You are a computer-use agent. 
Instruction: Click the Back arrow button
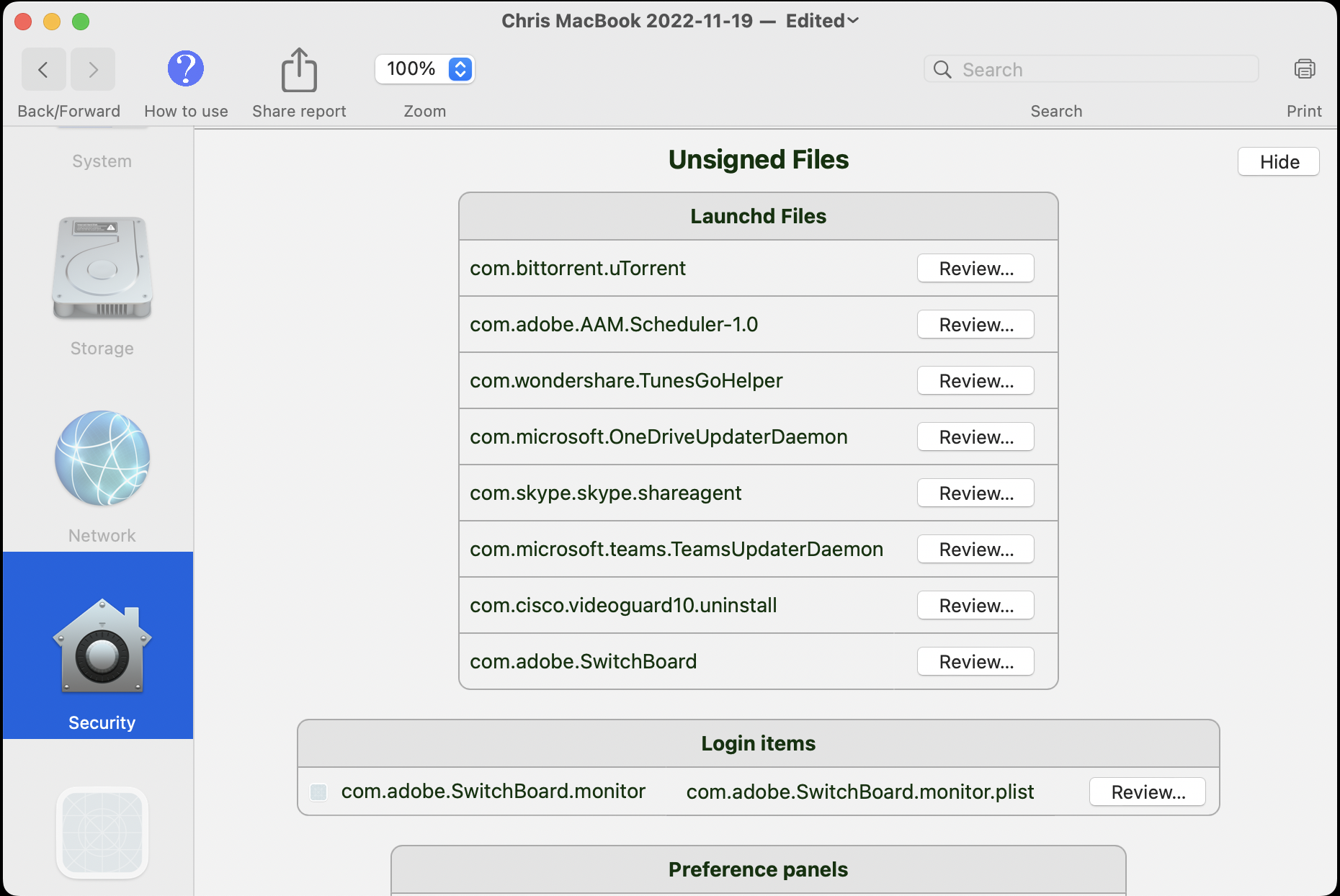(x=43, y=70)
